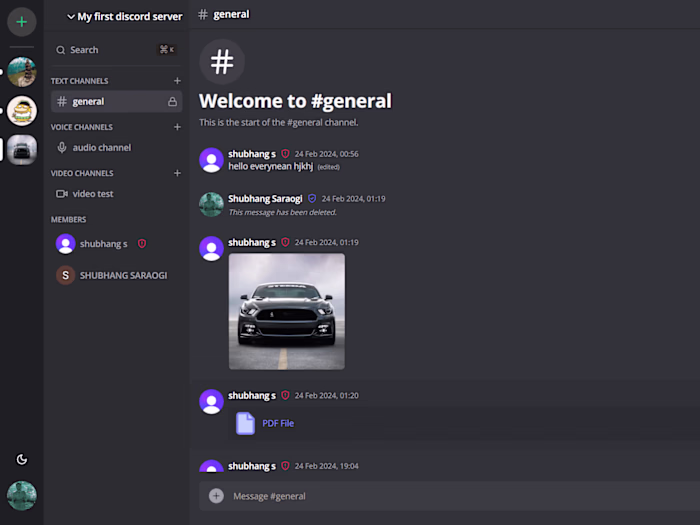Click shubhang s username on the 19:04 message

[x=252, y=466]
